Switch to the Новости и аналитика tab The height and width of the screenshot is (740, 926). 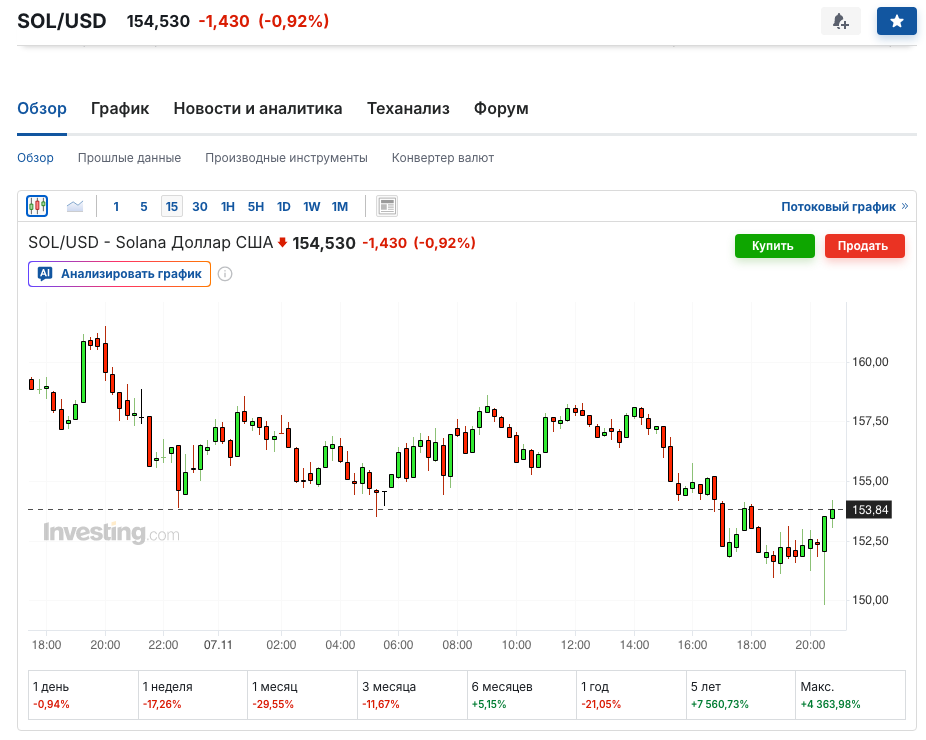258,109
